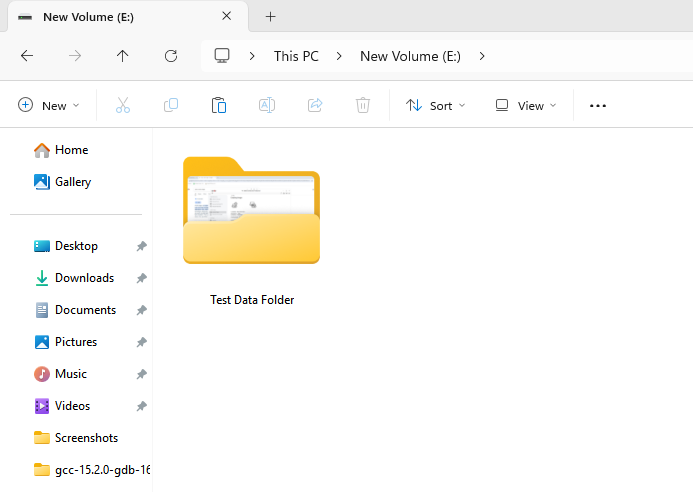Viewport: 693px width, 492px height.
Task: Refresh the current folder view
Action: click(171, 56)
